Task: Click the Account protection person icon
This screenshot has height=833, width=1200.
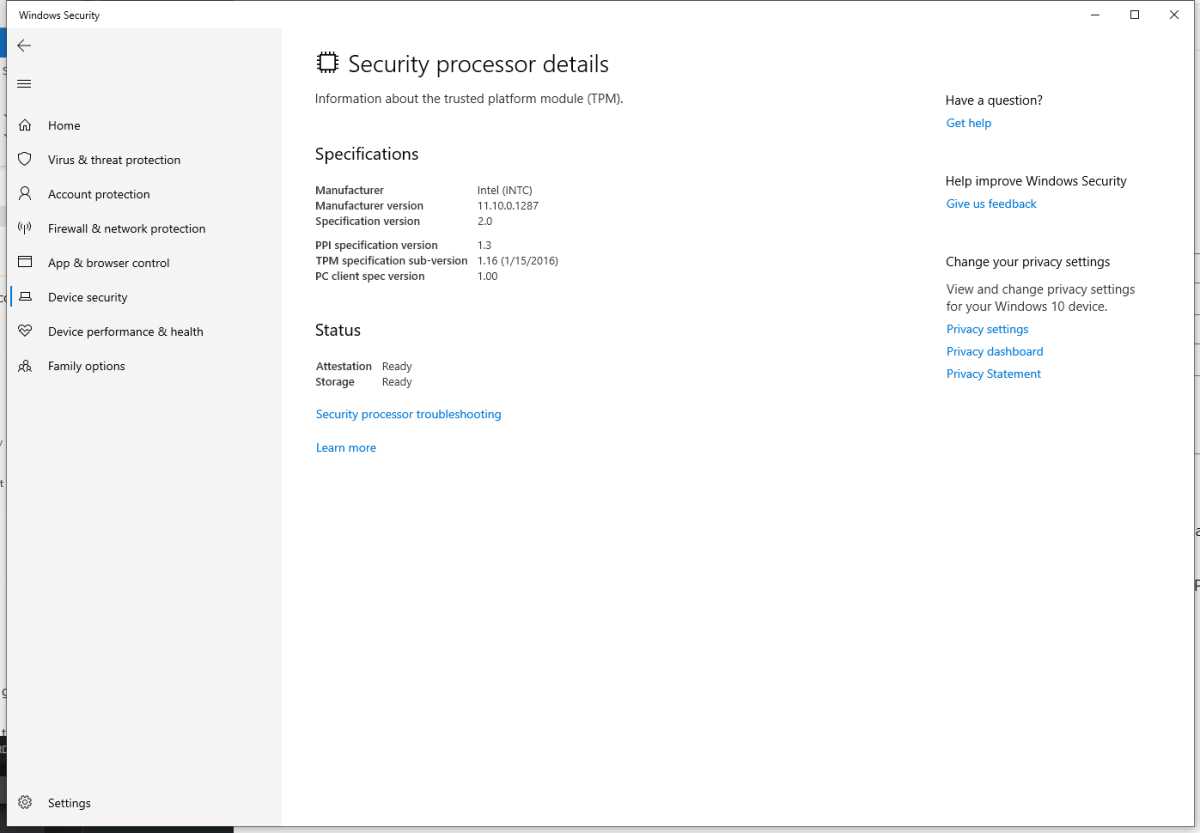Action: [25, 194]
